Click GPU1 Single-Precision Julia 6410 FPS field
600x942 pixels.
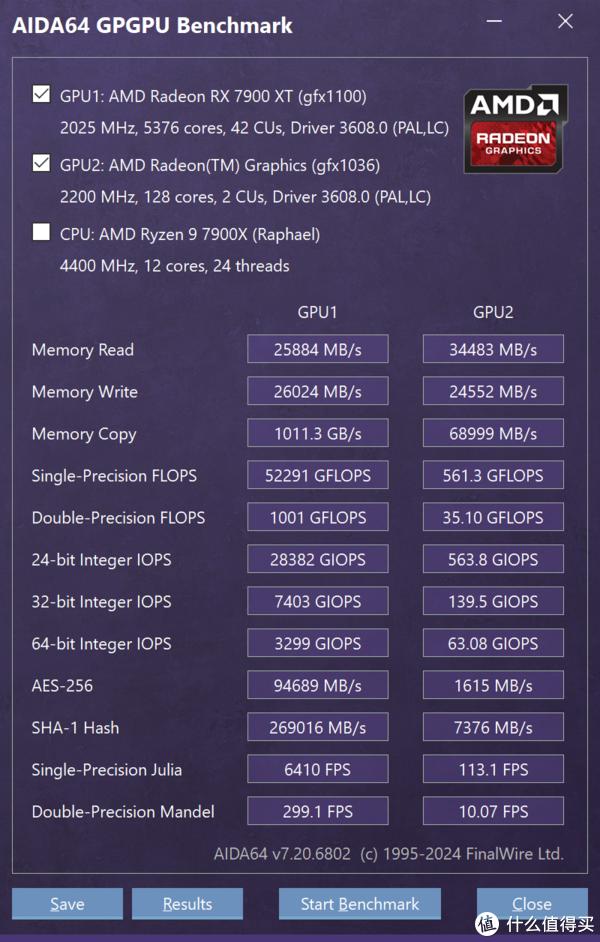tap(318, 769)
